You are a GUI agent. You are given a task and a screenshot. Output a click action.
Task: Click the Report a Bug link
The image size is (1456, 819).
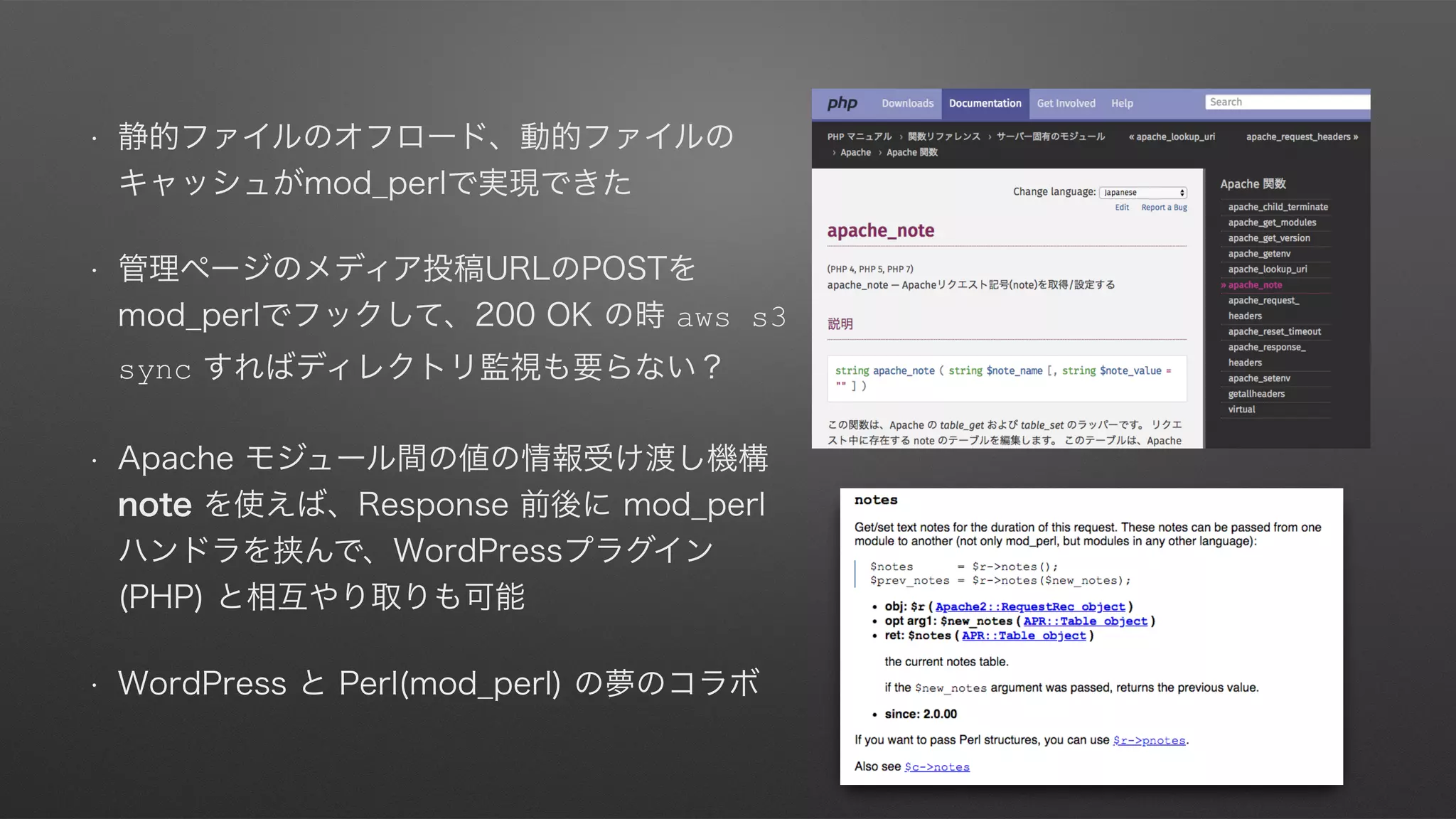pos(1164,208)
